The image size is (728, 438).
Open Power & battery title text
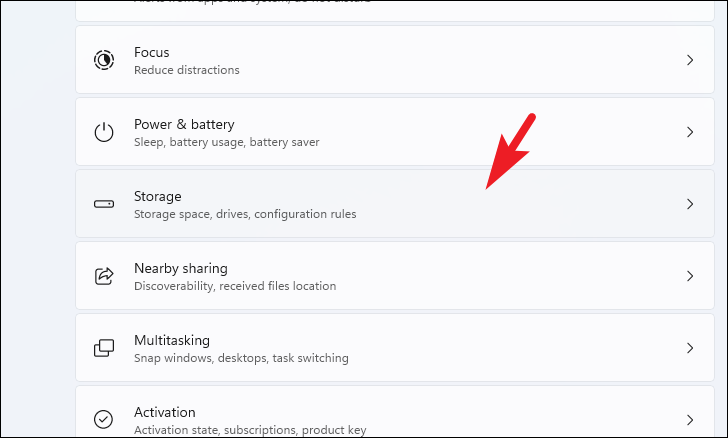pyautogui.click(x=184, y=124)
